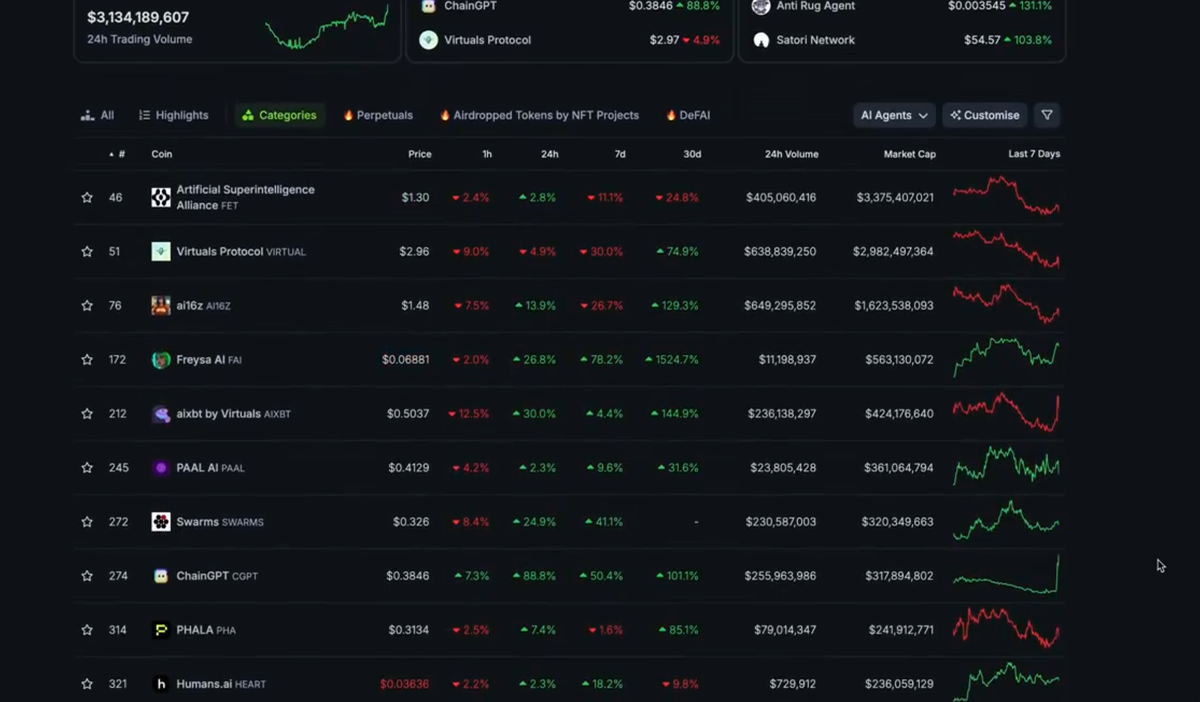
Task: Open Virtuals Protocol VIRTUAL table link
Action: coord(241,252)
